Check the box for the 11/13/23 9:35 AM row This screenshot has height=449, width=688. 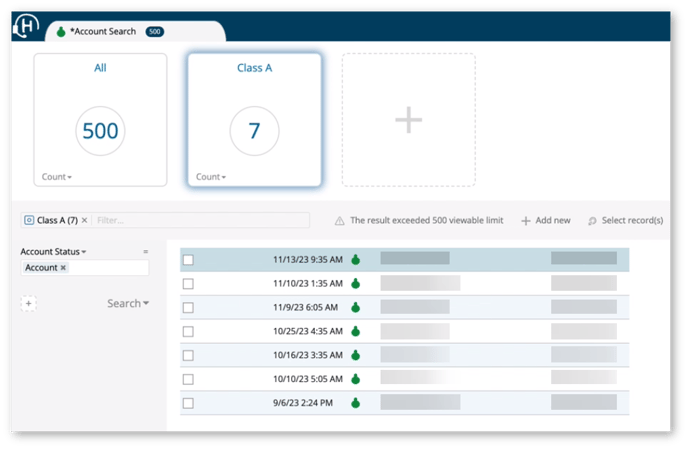click(188, 260)
